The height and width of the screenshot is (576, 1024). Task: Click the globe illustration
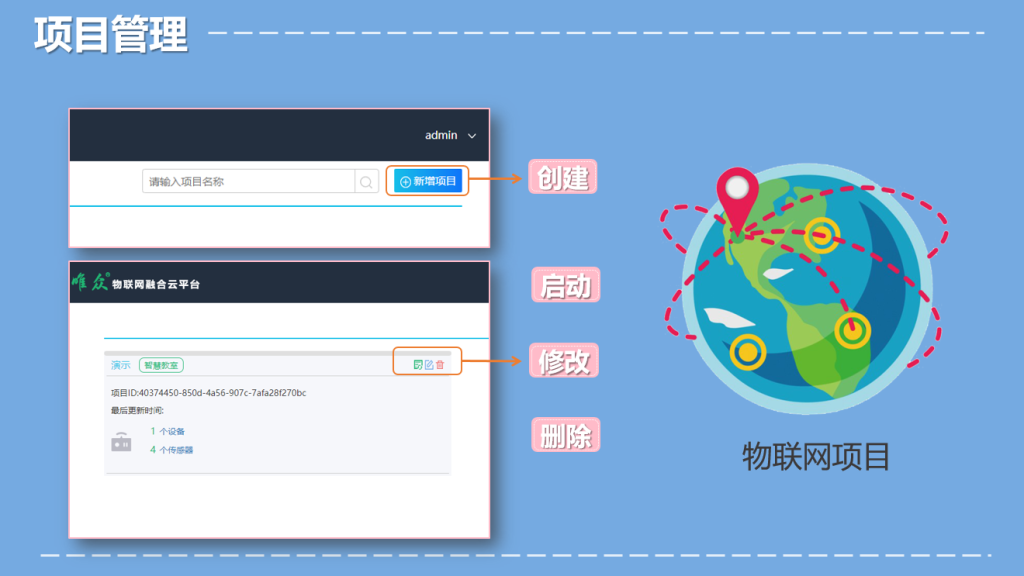(x=808, y=290)
